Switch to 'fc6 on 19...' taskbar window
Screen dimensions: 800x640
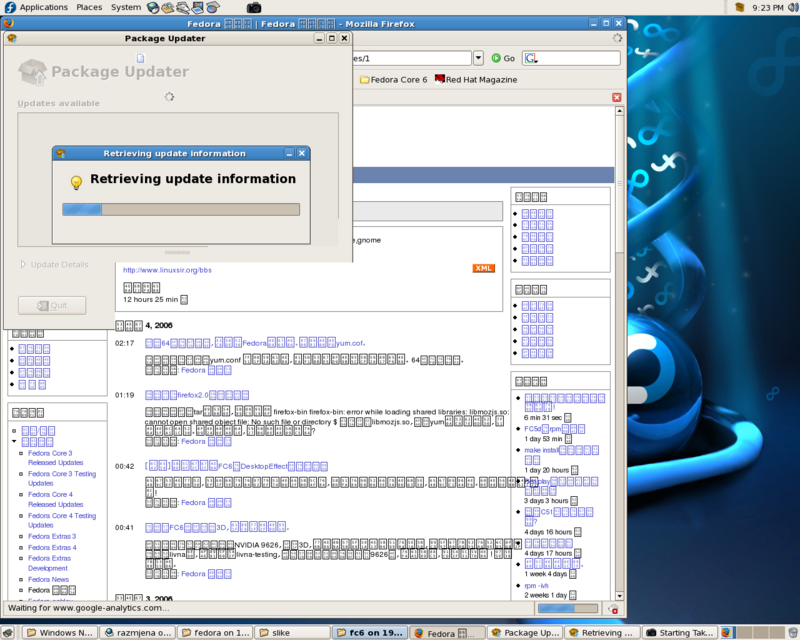coord(370,632)
